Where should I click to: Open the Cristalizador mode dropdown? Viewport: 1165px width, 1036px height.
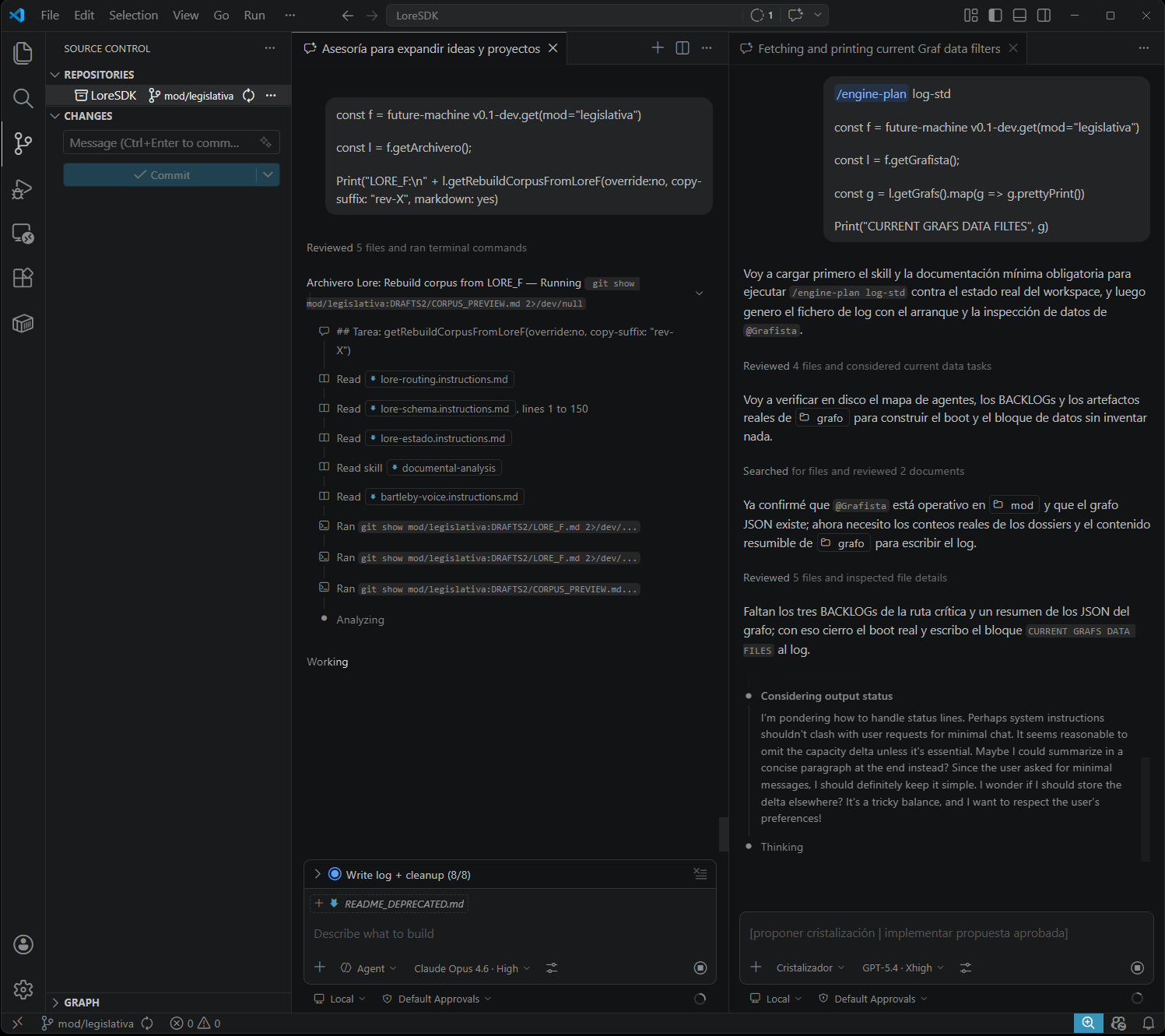(x=810, y=968)
